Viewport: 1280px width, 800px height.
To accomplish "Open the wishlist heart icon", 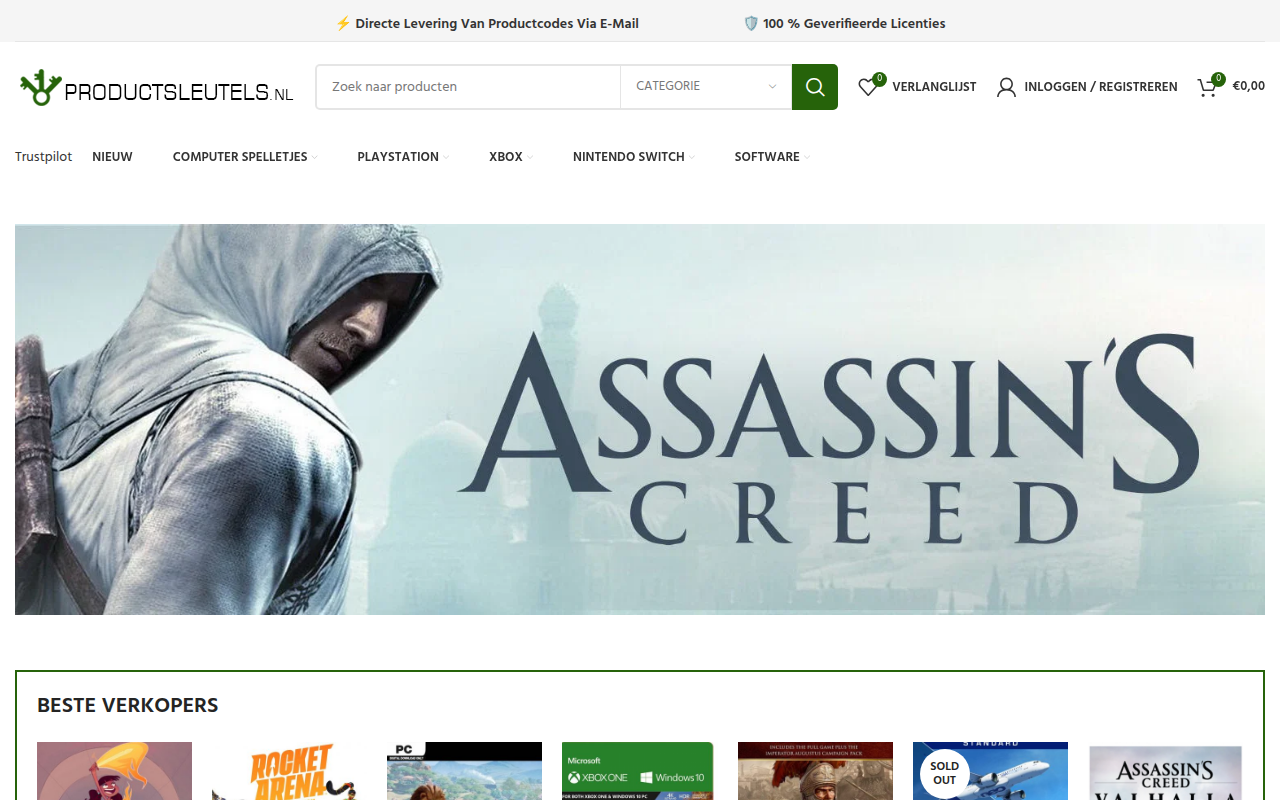I will (x=868, y=87).
